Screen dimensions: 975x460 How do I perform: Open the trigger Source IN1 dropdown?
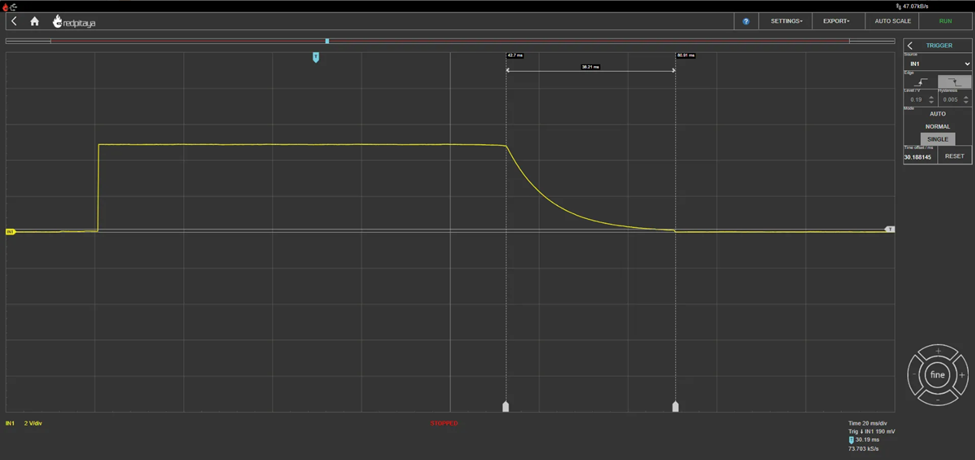937,64
